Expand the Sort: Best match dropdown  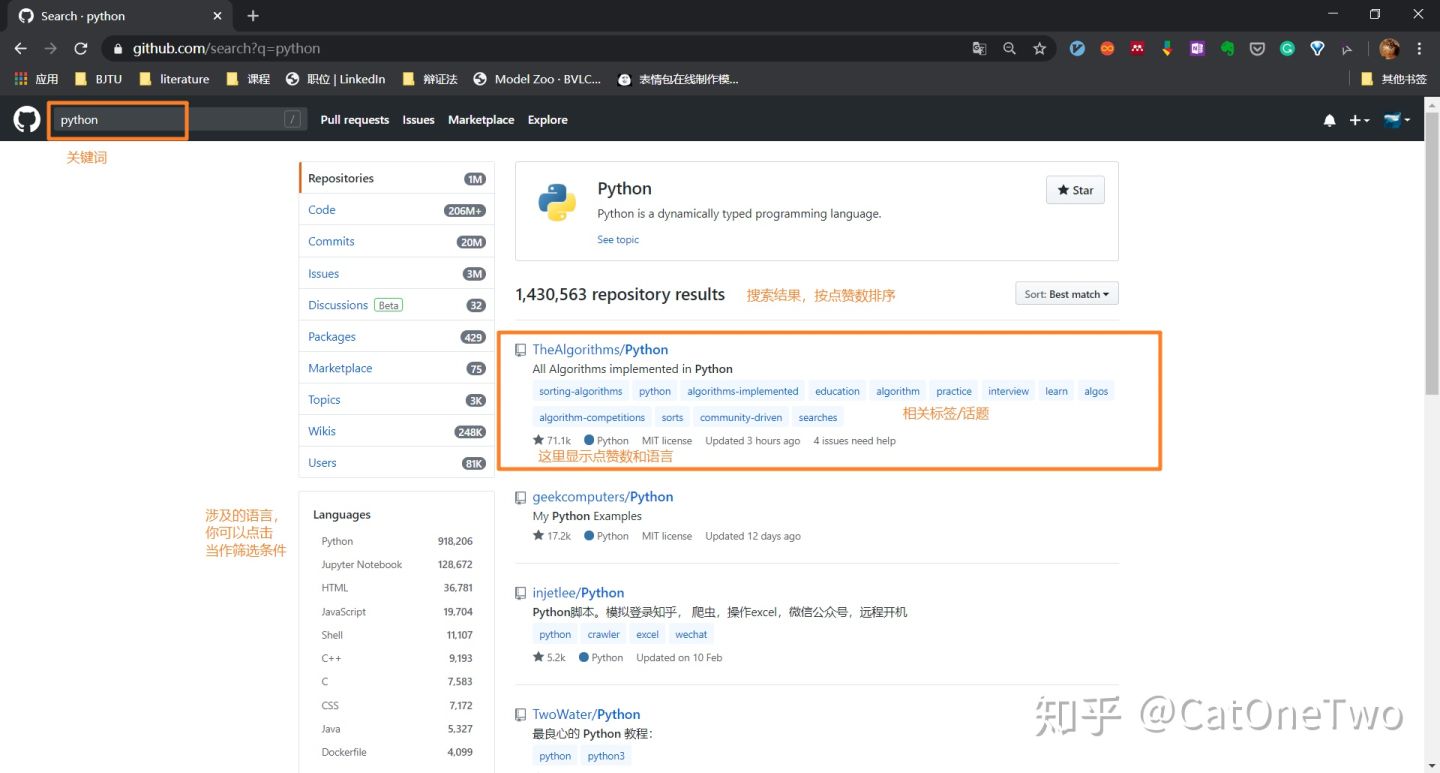(1066, 294)
